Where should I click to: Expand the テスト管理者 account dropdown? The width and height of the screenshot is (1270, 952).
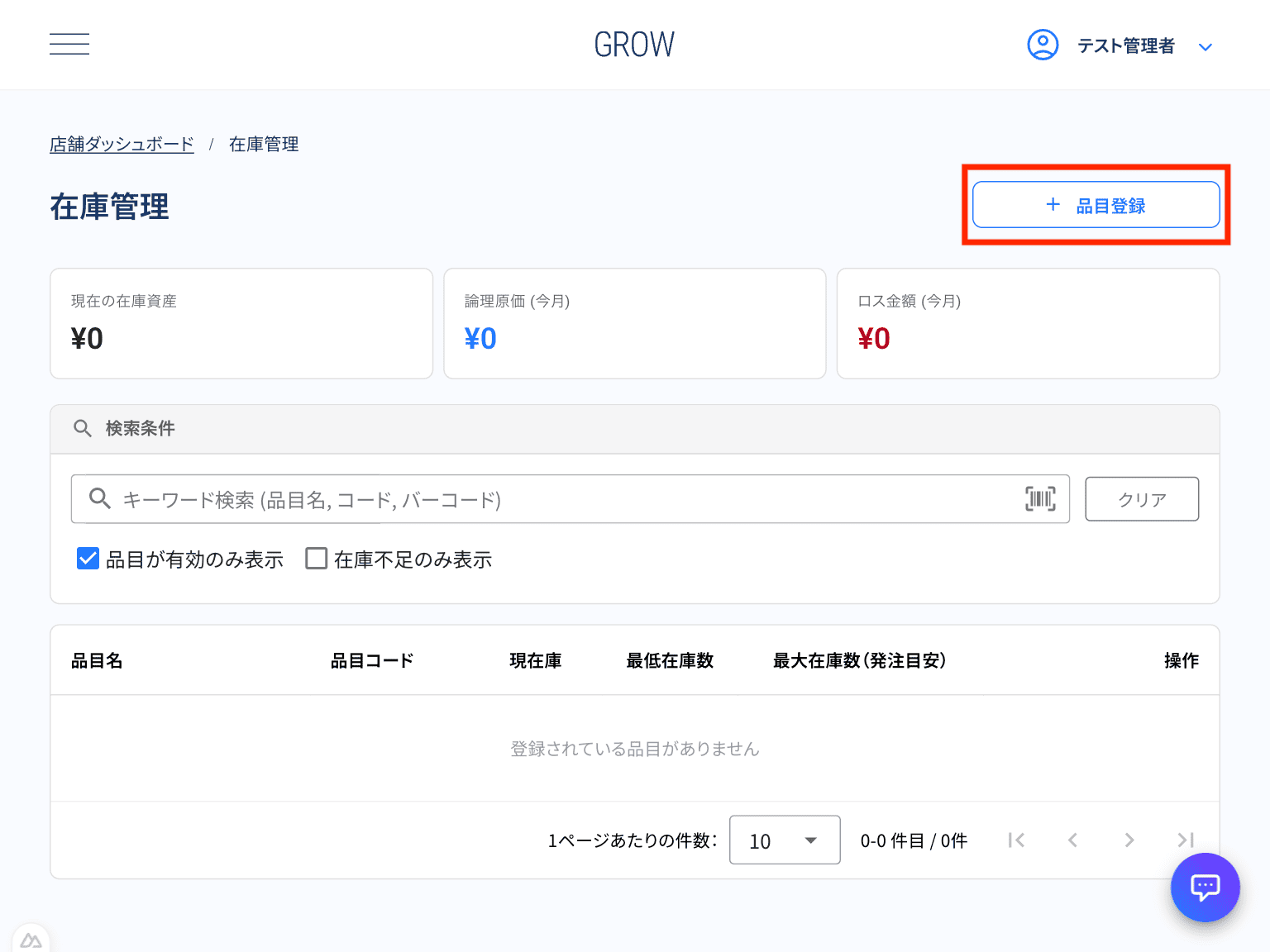[1206, 46]
